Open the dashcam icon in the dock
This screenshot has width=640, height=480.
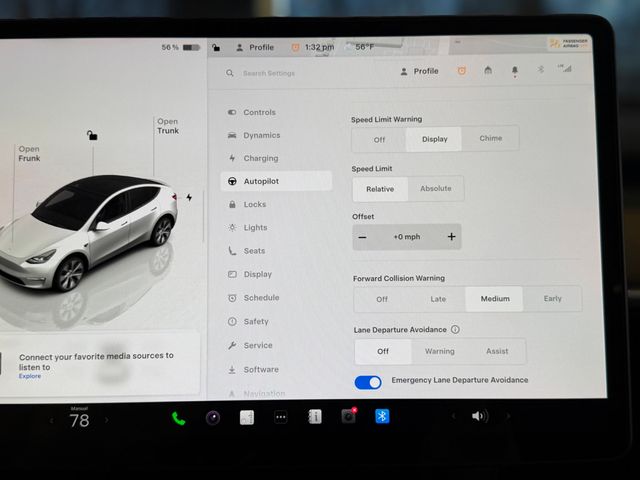coord(349,416)
